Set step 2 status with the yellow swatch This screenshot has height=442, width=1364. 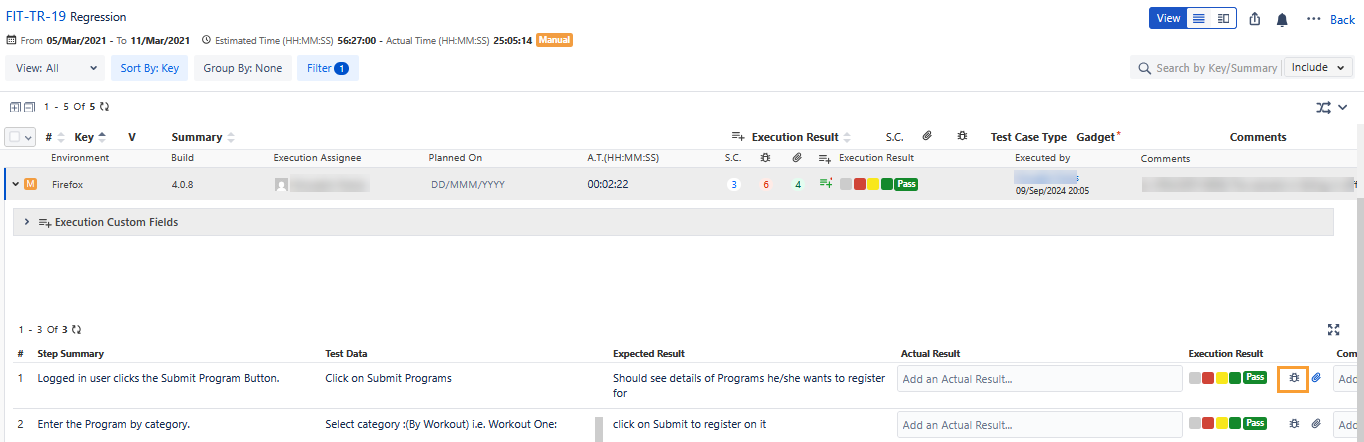pyautogui.click(x=1222, y=424)
